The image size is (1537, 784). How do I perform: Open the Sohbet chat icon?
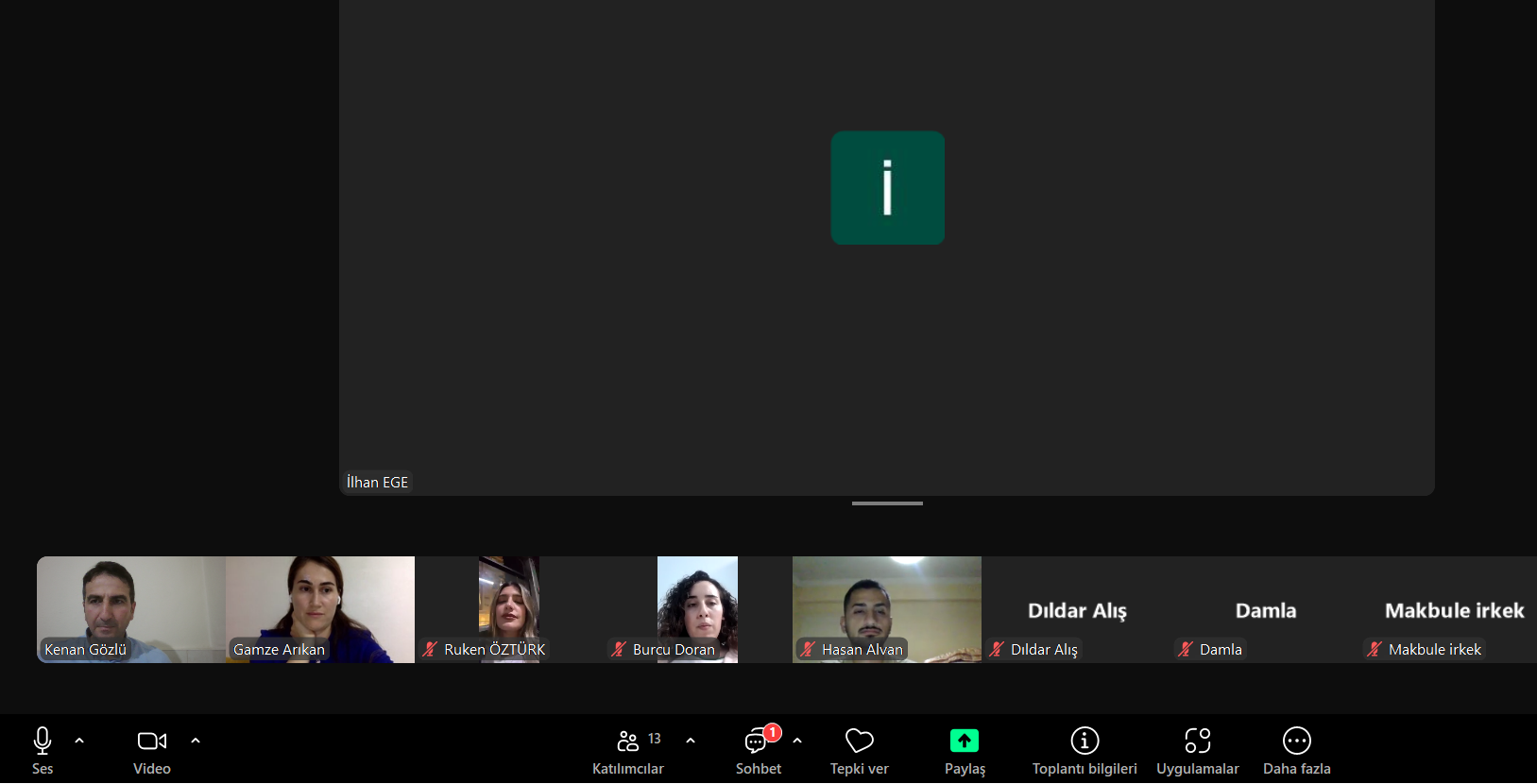(757, 741)
